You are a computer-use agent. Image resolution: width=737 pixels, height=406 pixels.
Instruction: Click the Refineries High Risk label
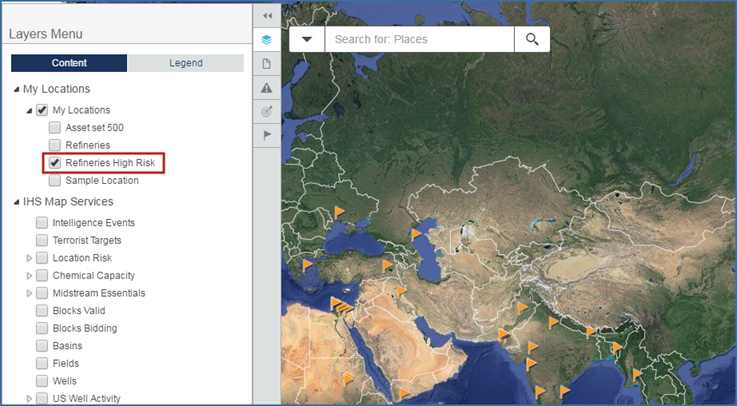(x=110, y=163)
